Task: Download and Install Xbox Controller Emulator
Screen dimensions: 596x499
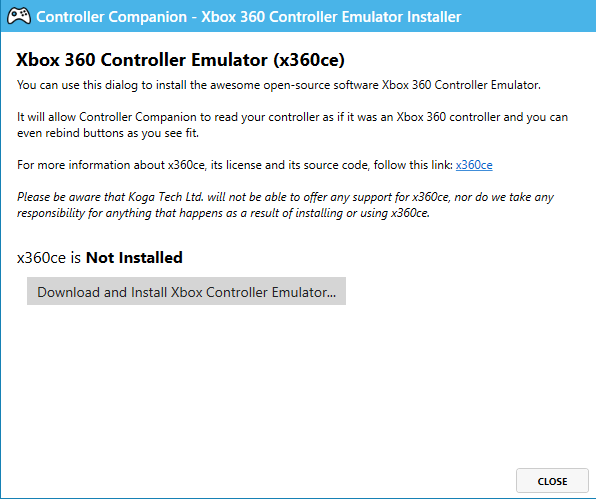Action: [x=186, y=291]
